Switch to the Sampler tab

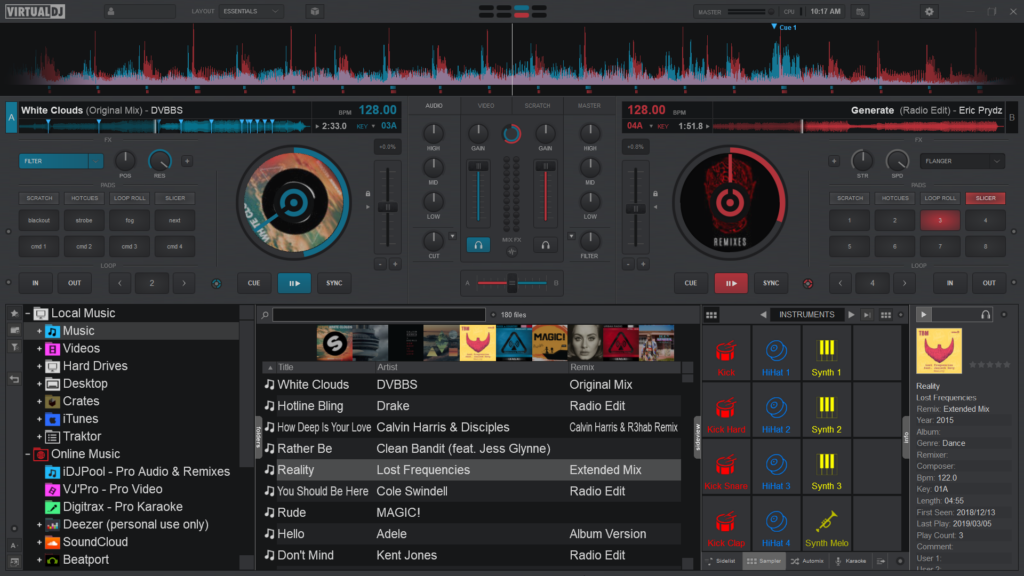(762, 561)
